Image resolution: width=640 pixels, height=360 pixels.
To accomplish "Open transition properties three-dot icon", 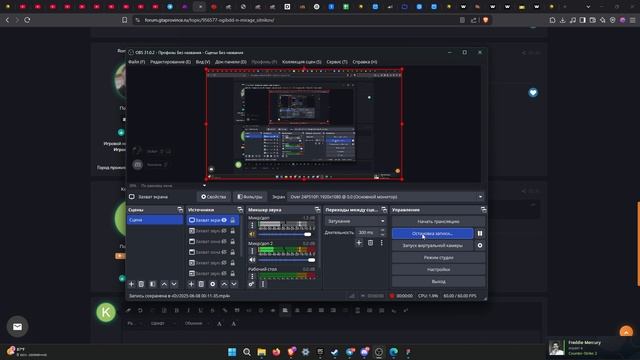I will [382, 243].
